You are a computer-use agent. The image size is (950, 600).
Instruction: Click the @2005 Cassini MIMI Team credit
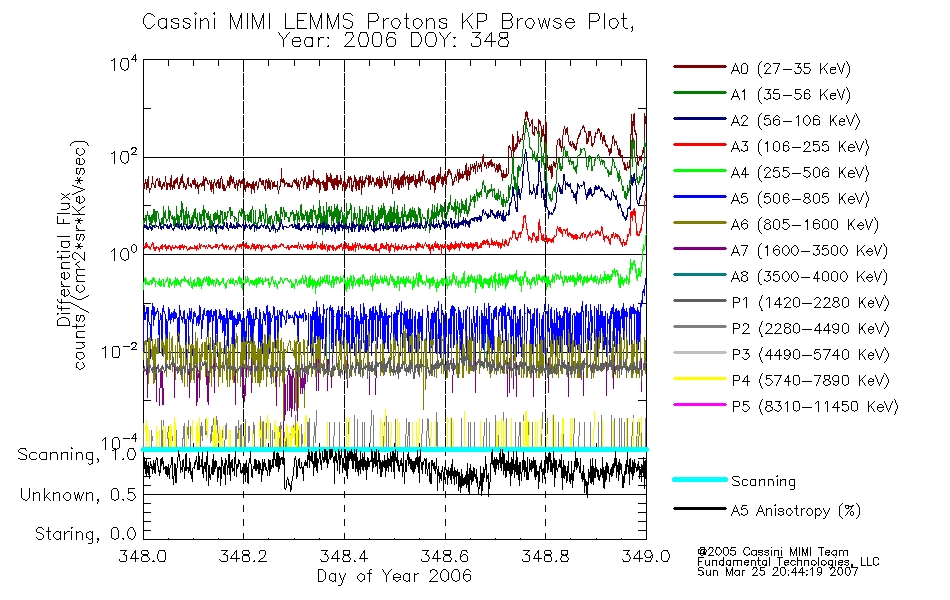[772, 552]
